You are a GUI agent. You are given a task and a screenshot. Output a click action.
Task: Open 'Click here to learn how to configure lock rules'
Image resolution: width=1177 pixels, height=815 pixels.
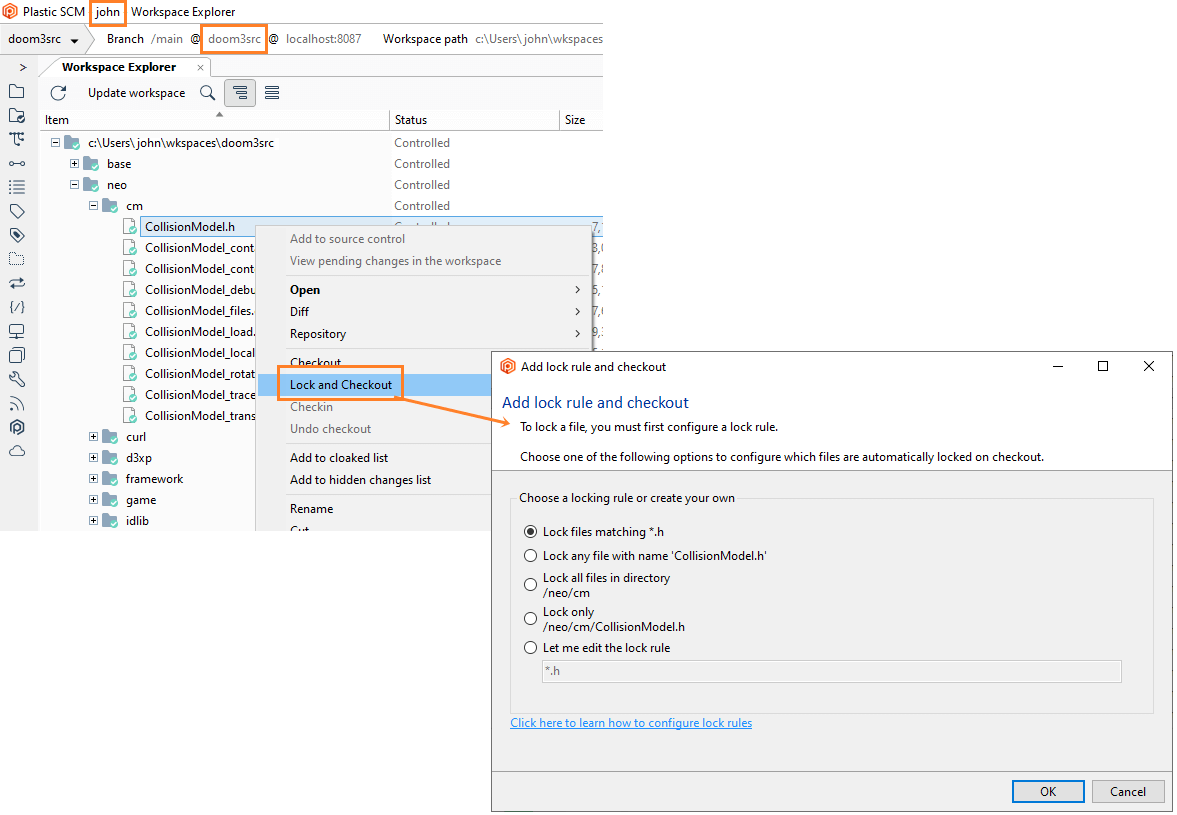(x=631, y=723)
